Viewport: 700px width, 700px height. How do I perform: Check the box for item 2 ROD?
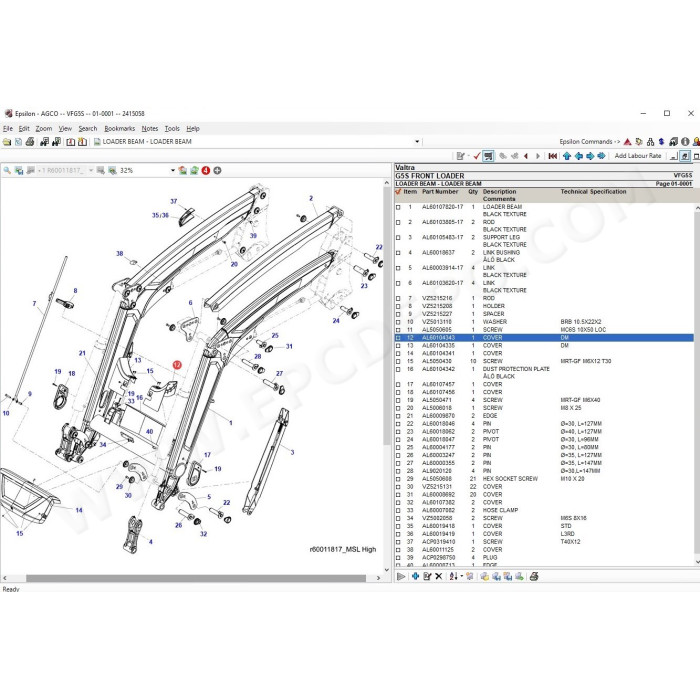point(398,223)
